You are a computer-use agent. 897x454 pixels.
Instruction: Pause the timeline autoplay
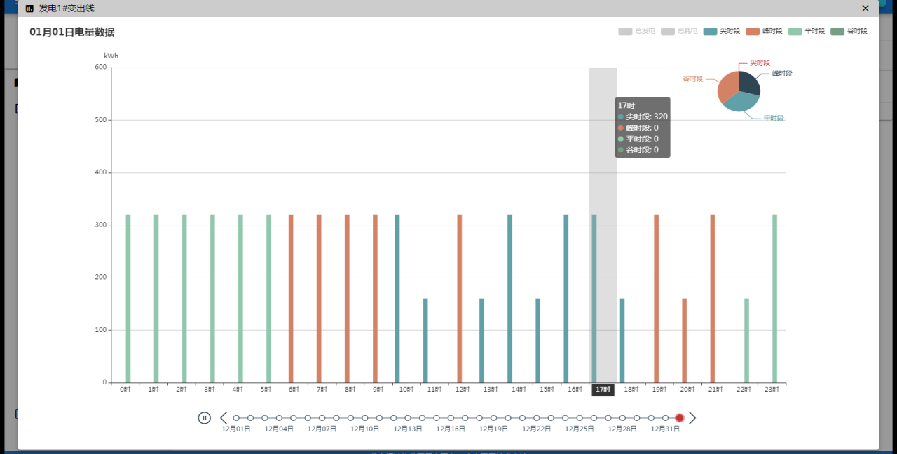[x=204, y=418]
